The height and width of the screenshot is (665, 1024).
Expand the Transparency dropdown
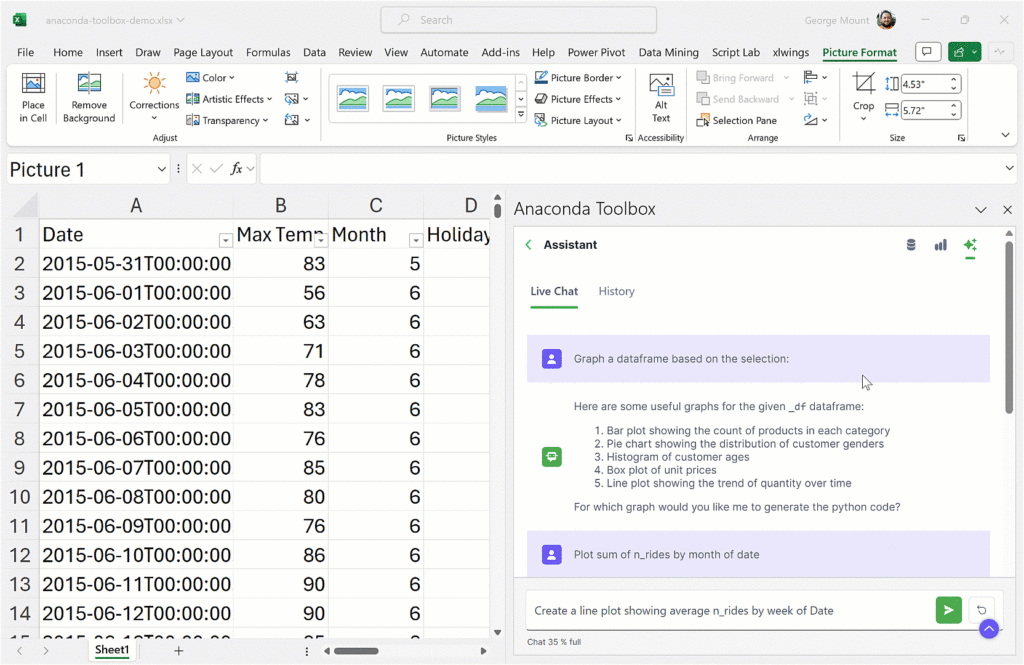230,120
